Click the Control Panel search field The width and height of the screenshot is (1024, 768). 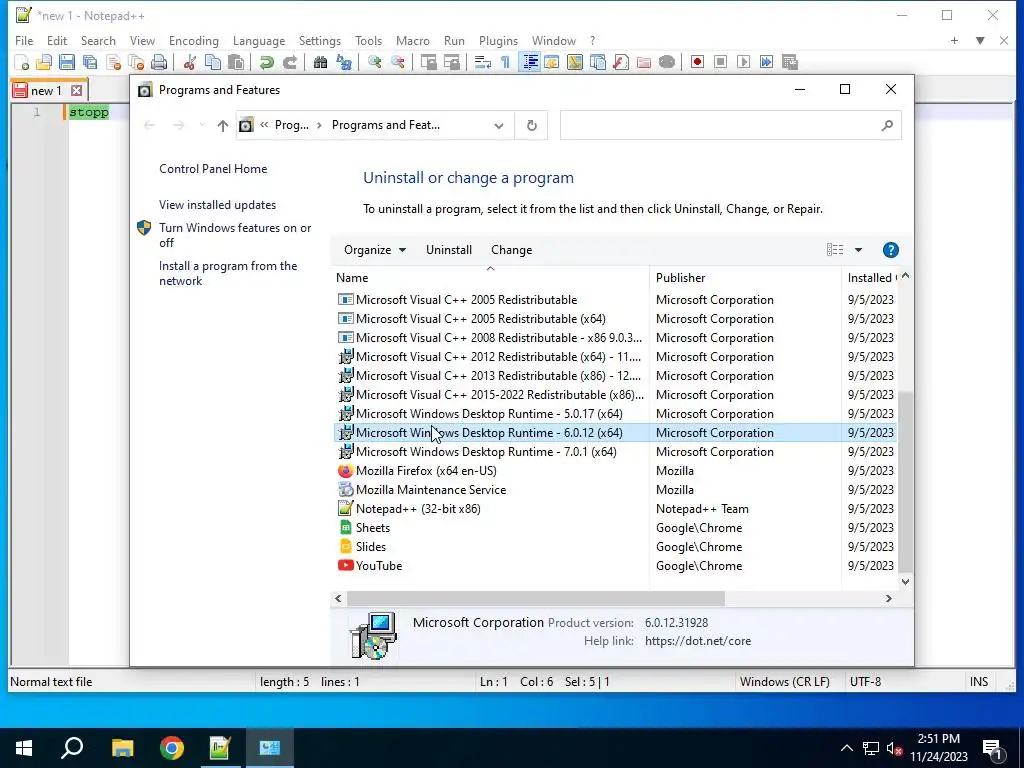(x=730, y=125)
